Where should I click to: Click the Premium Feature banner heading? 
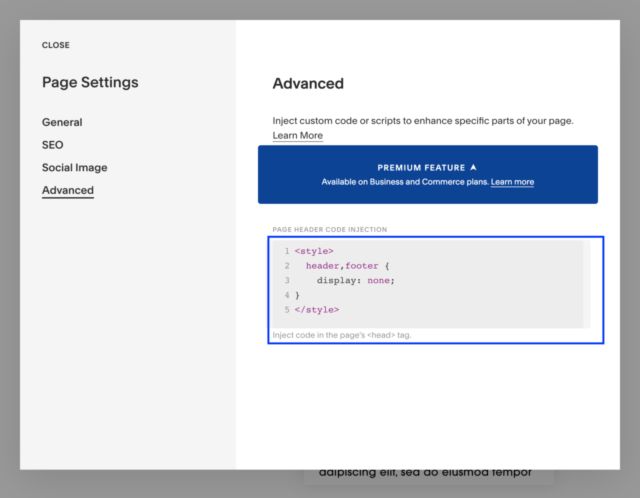coord(421,167)
